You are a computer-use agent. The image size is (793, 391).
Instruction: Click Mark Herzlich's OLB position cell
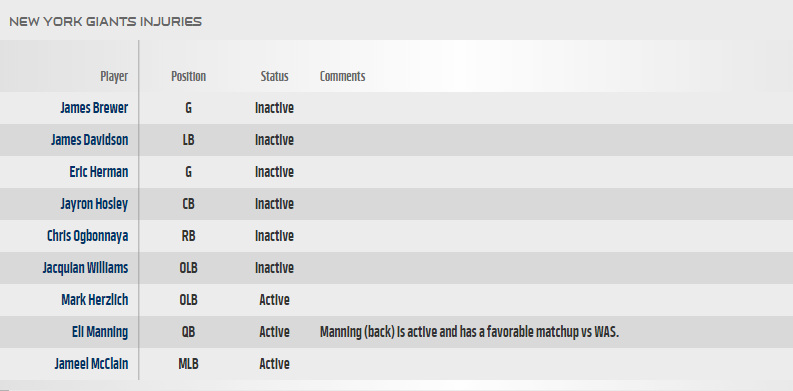click(188, 299)
